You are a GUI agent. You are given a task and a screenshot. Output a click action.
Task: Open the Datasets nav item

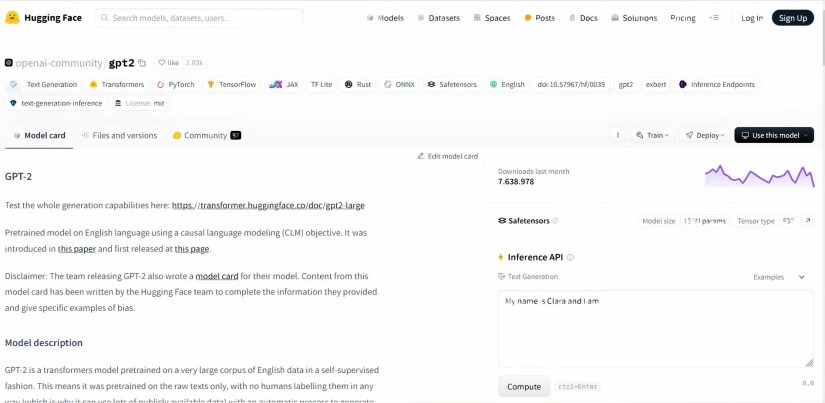click(438, 18)
